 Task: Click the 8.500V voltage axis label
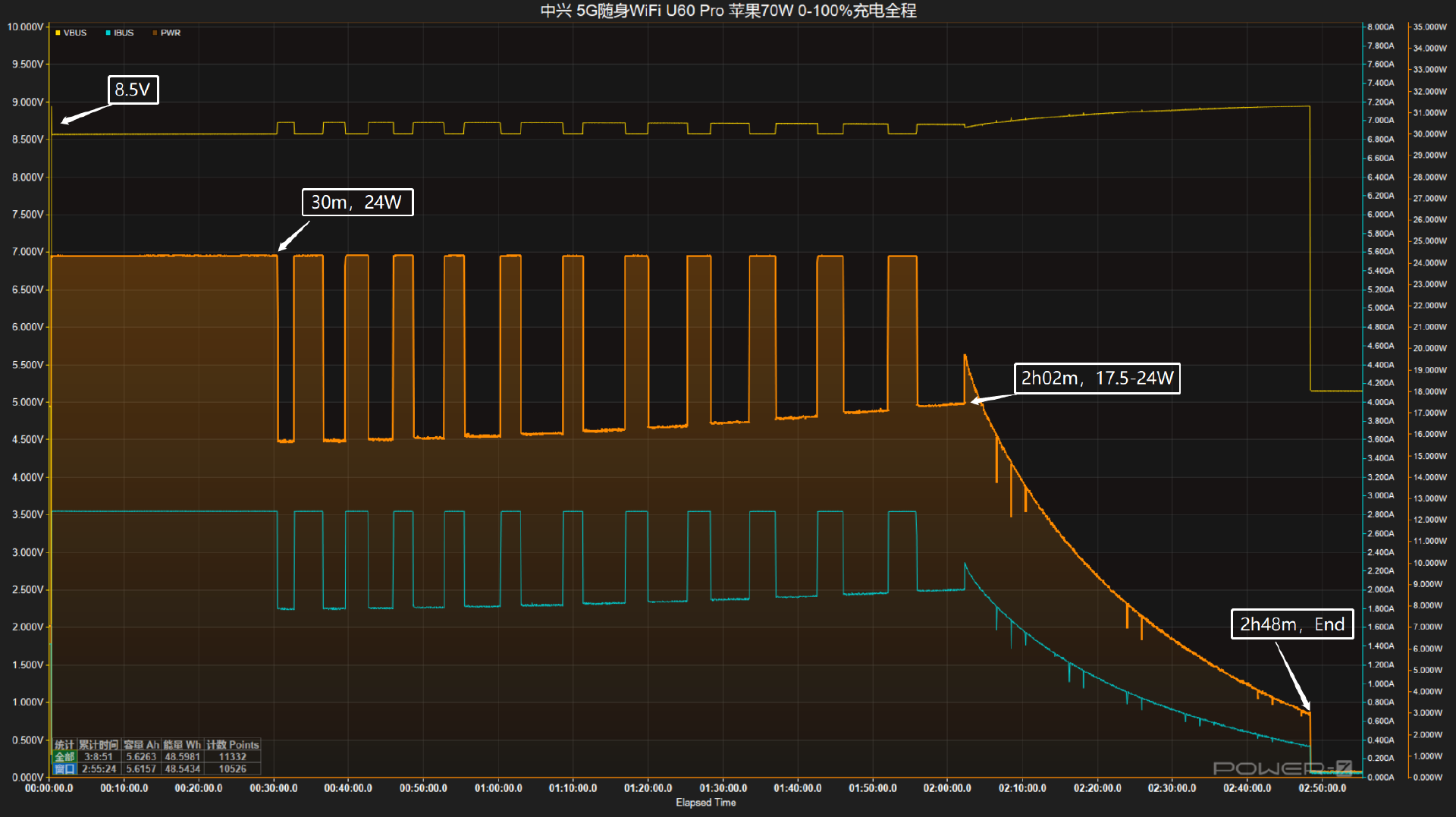27,140
